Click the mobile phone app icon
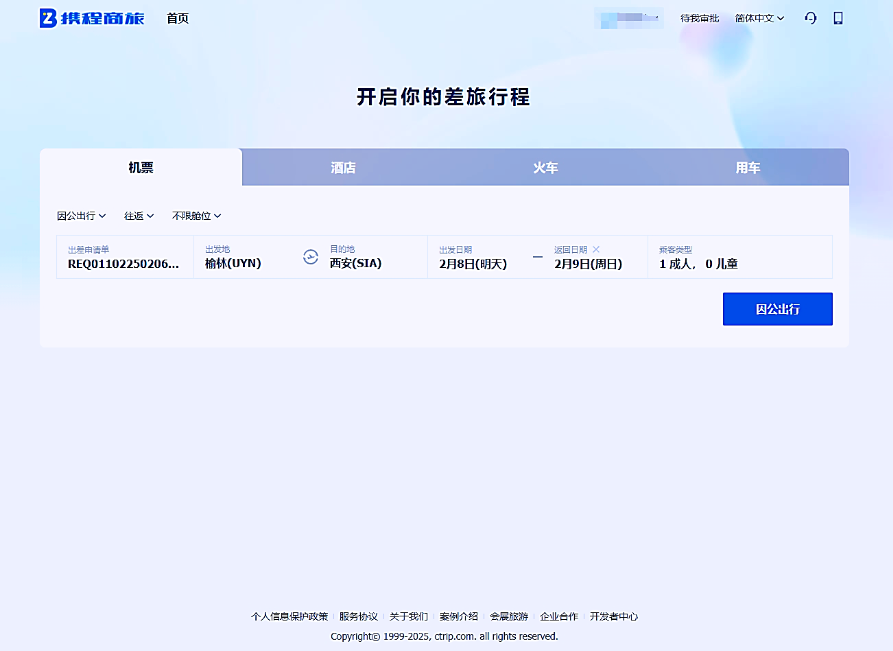Image resolution: width=893 pixels, height=651 pixels. click(838, 18)
